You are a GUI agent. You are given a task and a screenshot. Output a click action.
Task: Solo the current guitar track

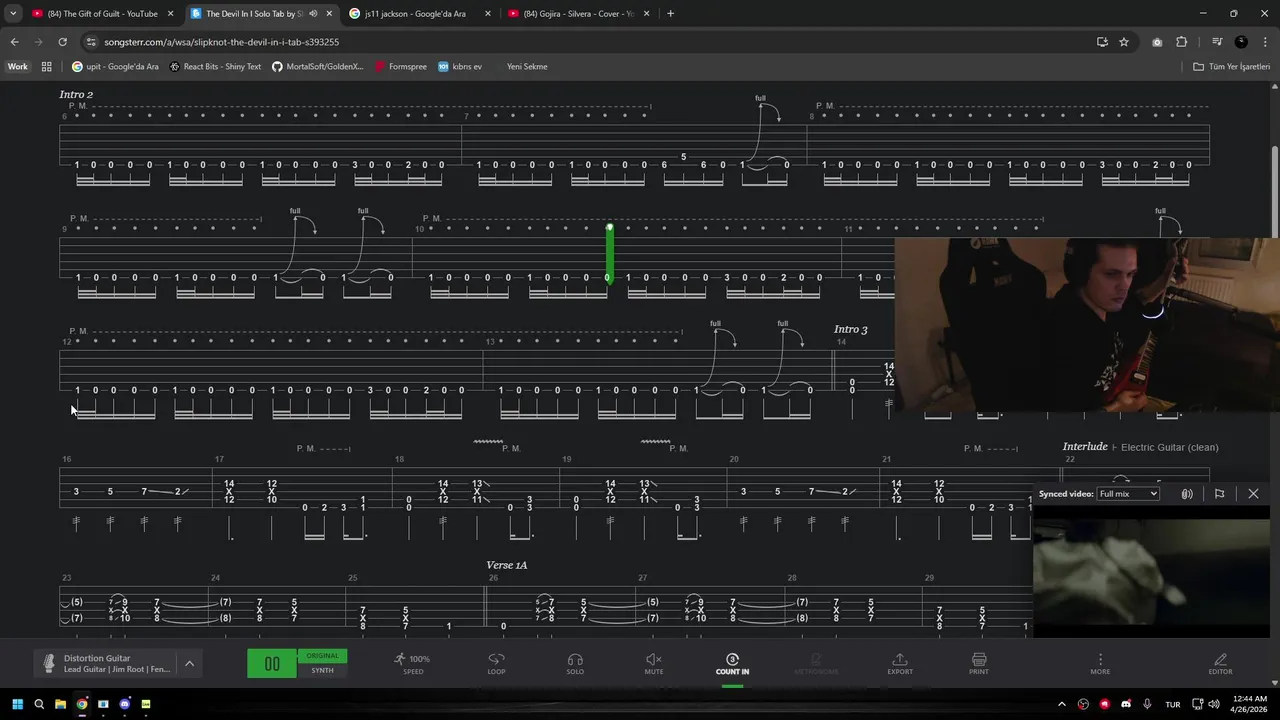(575, 664)
